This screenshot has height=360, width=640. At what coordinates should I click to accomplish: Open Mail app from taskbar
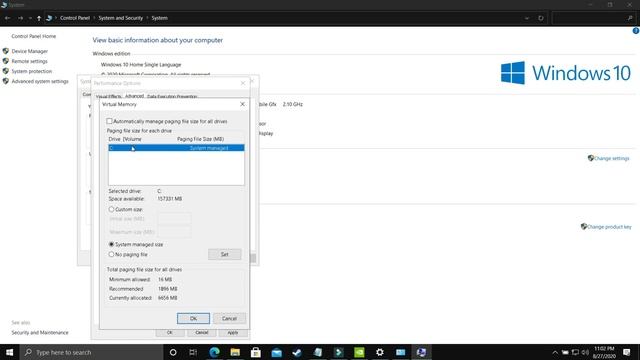pos(276,352)
